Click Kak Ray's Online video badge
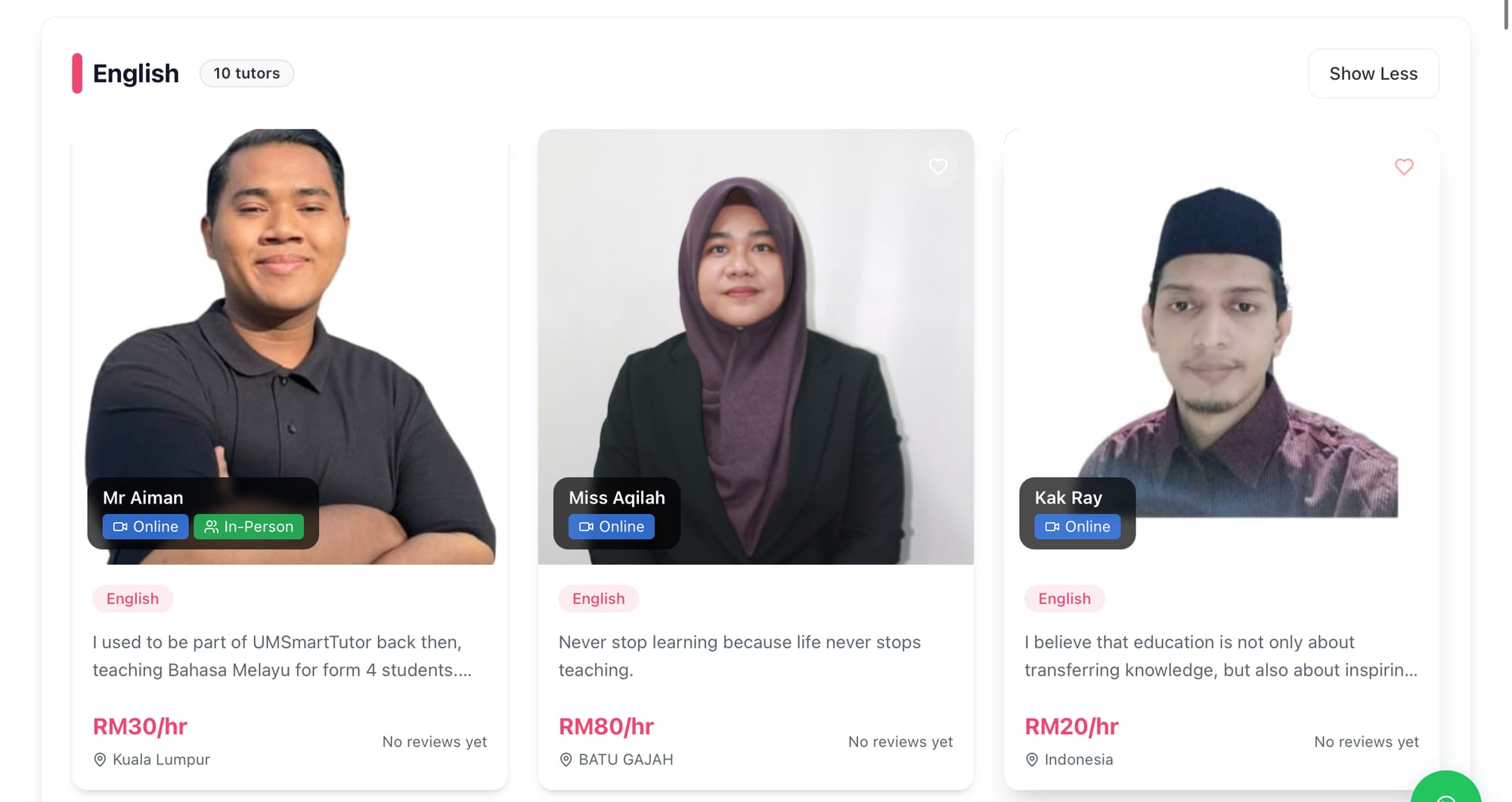Image resolution: width=1512 pixels, height=802 pixels. coord(1077,527)
